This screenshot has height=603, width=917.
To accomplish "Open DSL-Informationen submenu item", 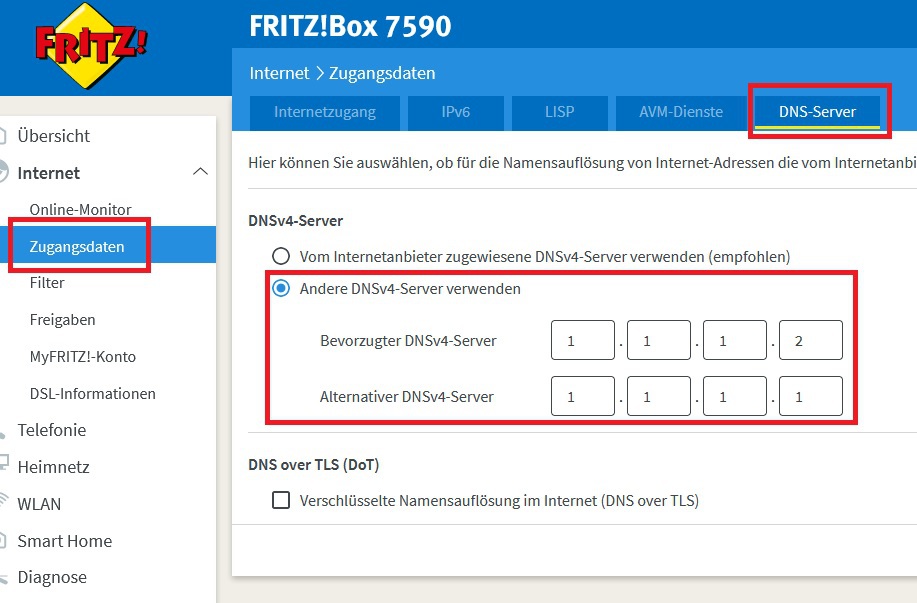I will 92,394.
